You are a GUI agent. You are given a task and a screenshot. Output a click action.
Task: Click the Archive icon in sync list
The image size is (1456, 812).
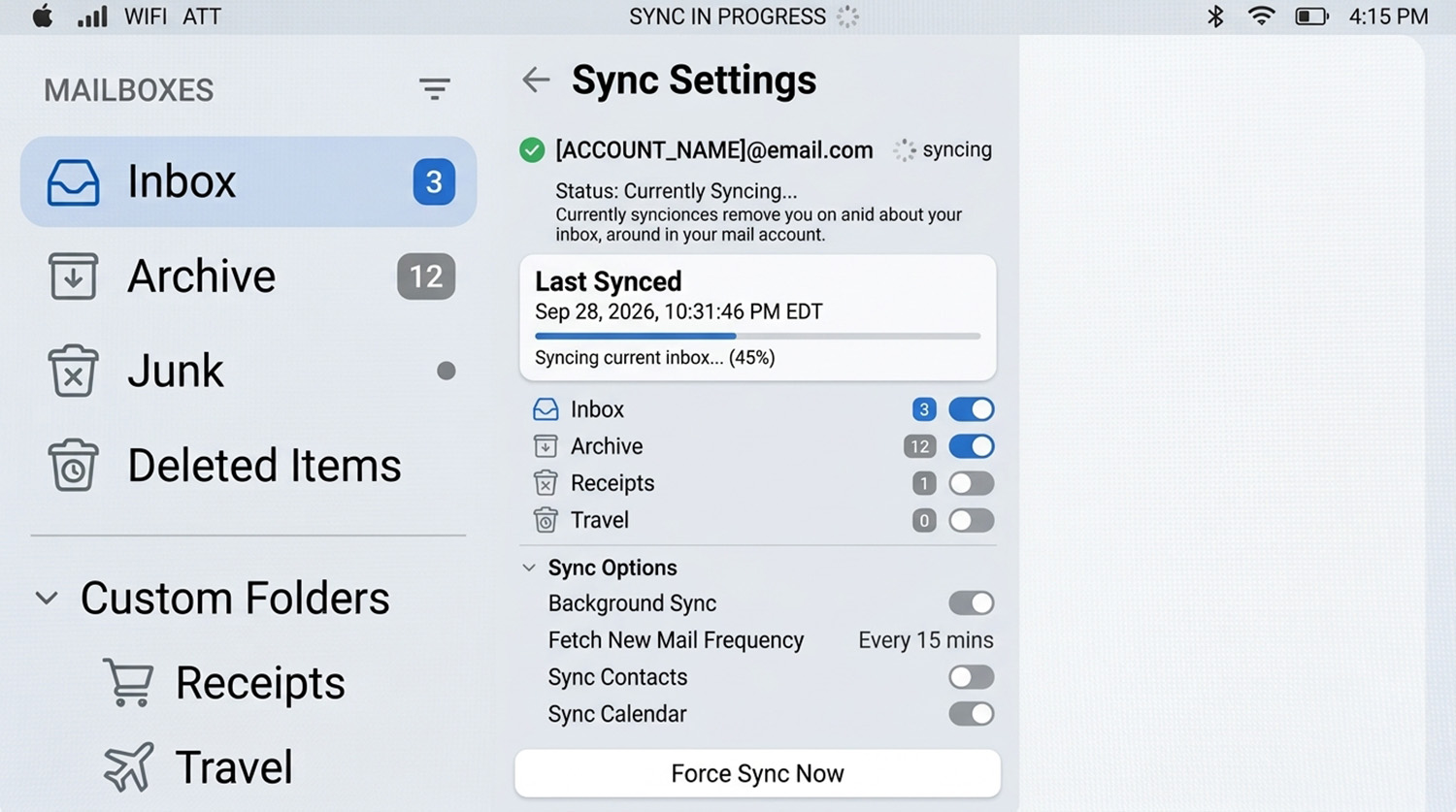(x=546, y=446)
